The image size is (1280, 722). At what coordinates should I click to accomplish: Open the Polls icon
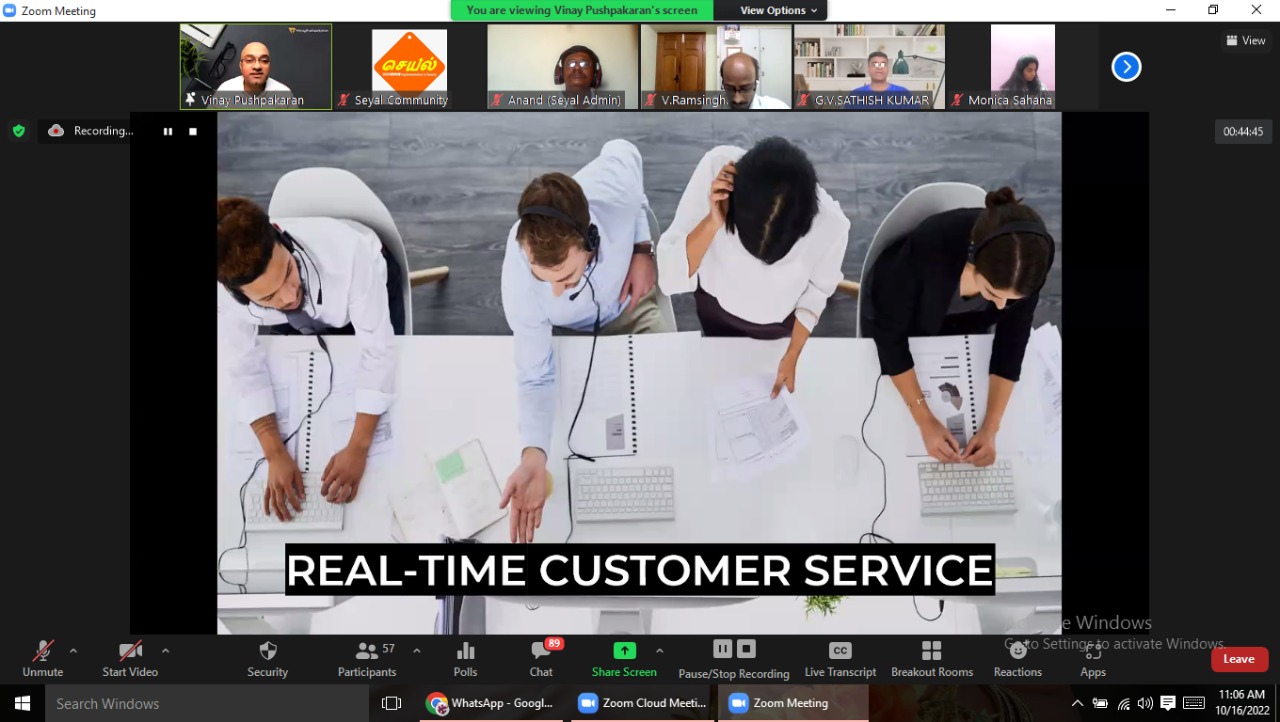coord(465,652)
